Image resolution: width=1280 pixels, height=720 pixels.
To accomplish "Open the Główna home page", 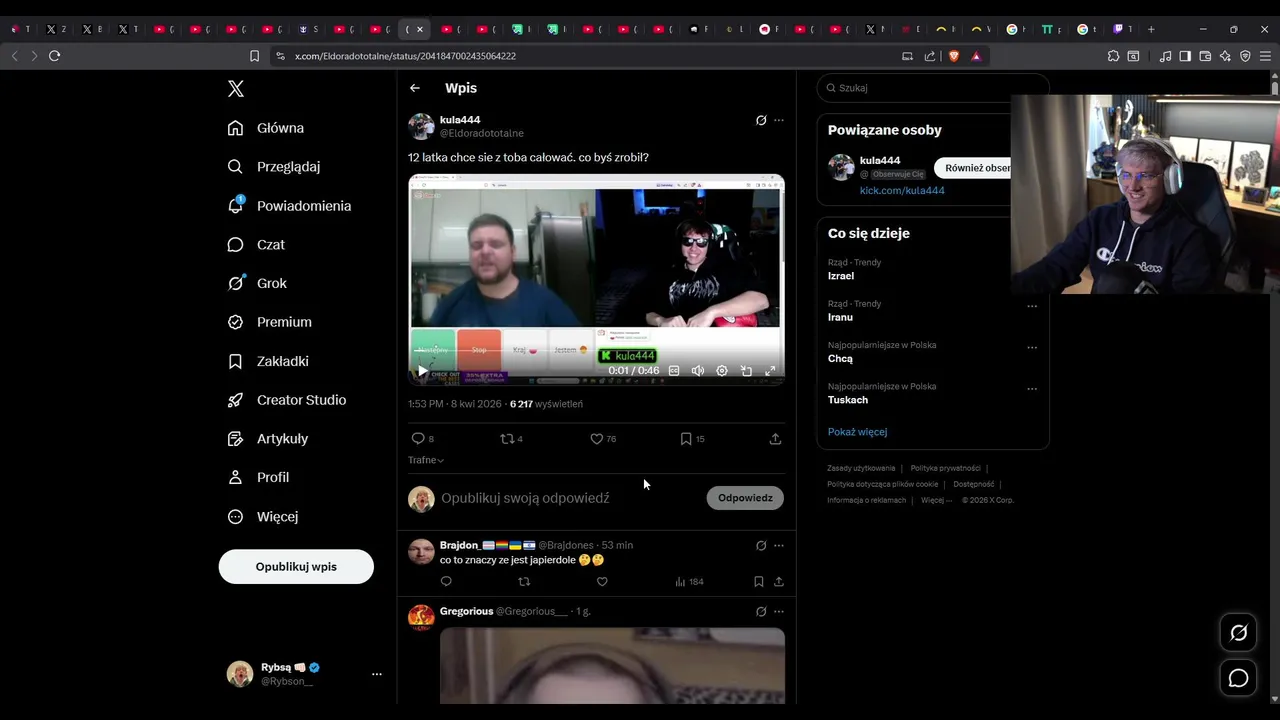I will (x=266, y=128).
